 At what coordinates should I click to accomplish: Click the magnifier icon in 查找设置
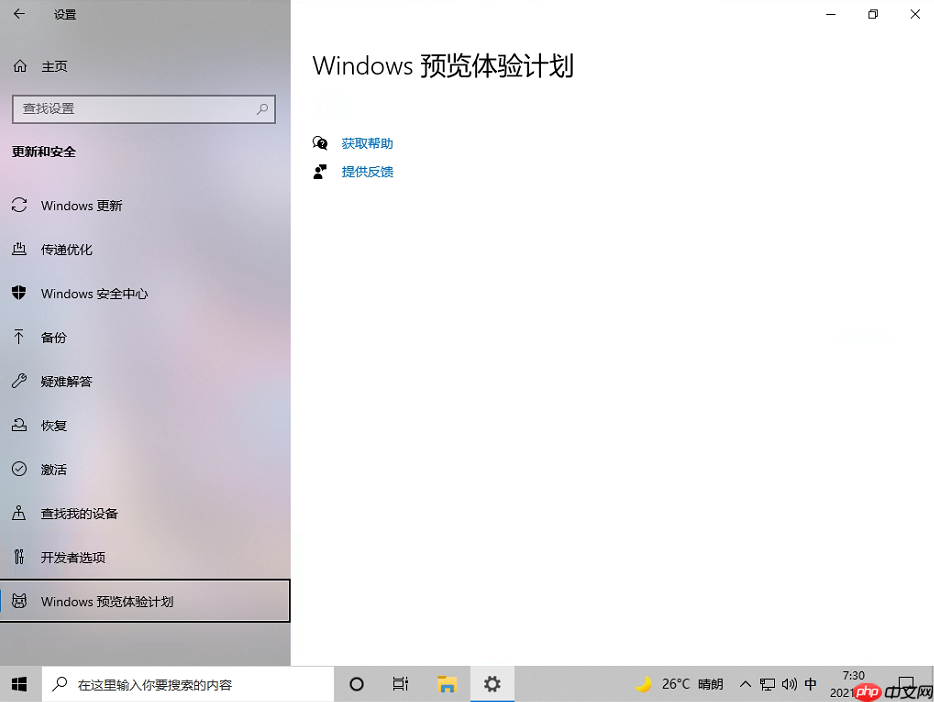click(262, 109)
